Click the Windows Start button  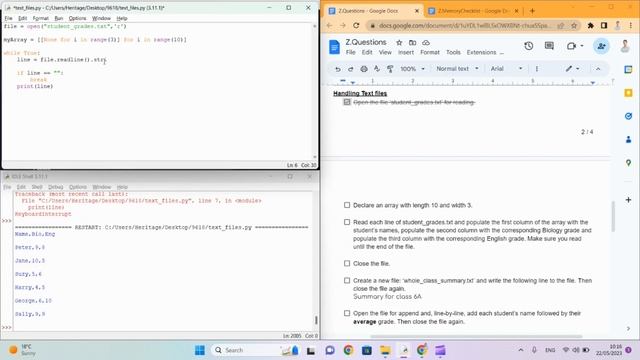click(200, 350)
